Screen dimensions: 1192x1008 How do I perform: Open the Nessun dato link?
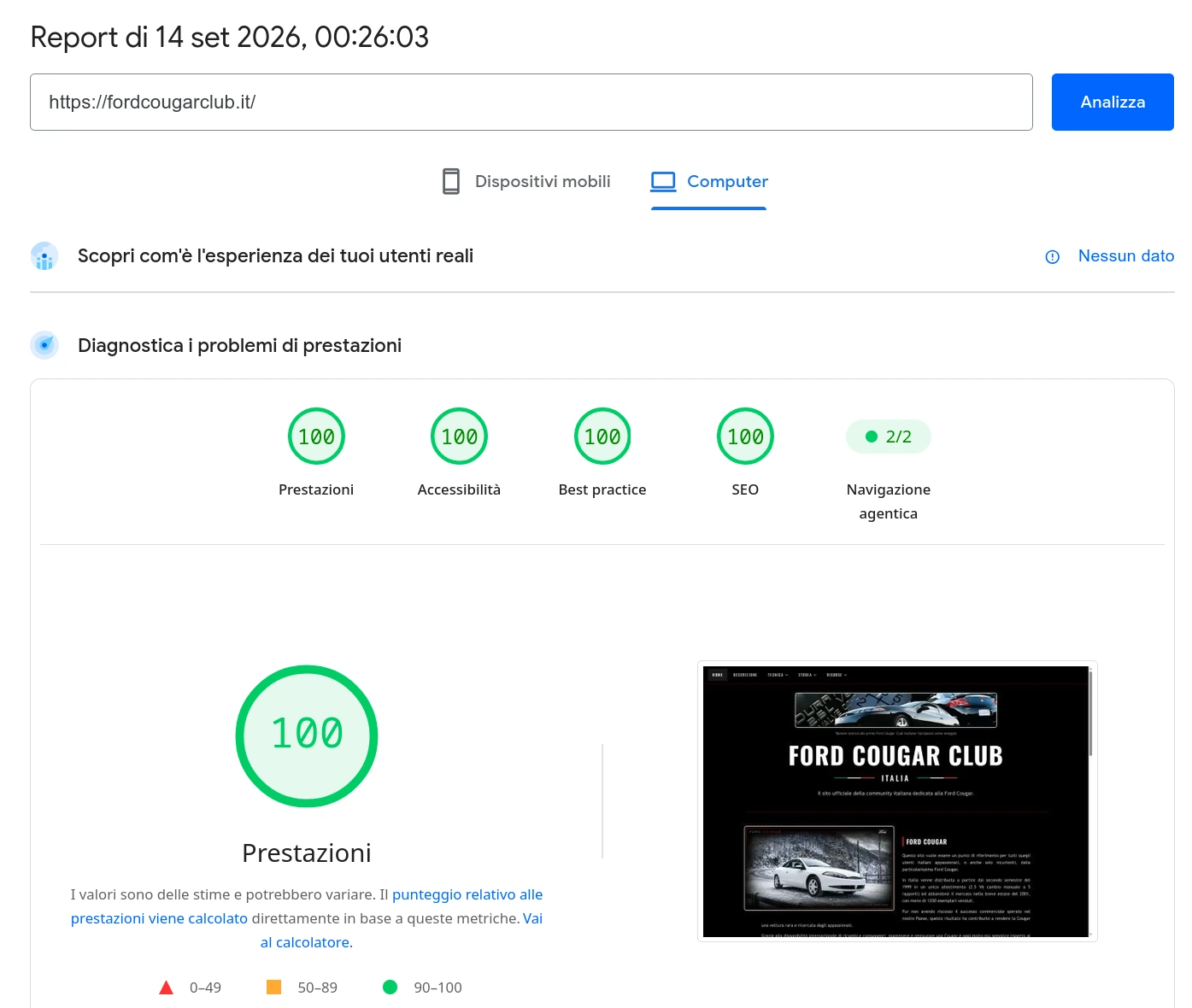[1125, 255]
